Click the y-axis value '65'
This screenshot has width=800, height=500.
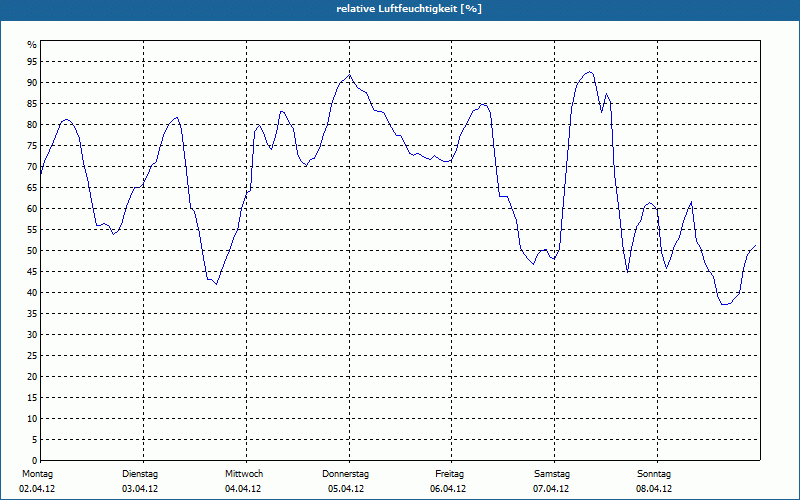click(x=32, y=188)
